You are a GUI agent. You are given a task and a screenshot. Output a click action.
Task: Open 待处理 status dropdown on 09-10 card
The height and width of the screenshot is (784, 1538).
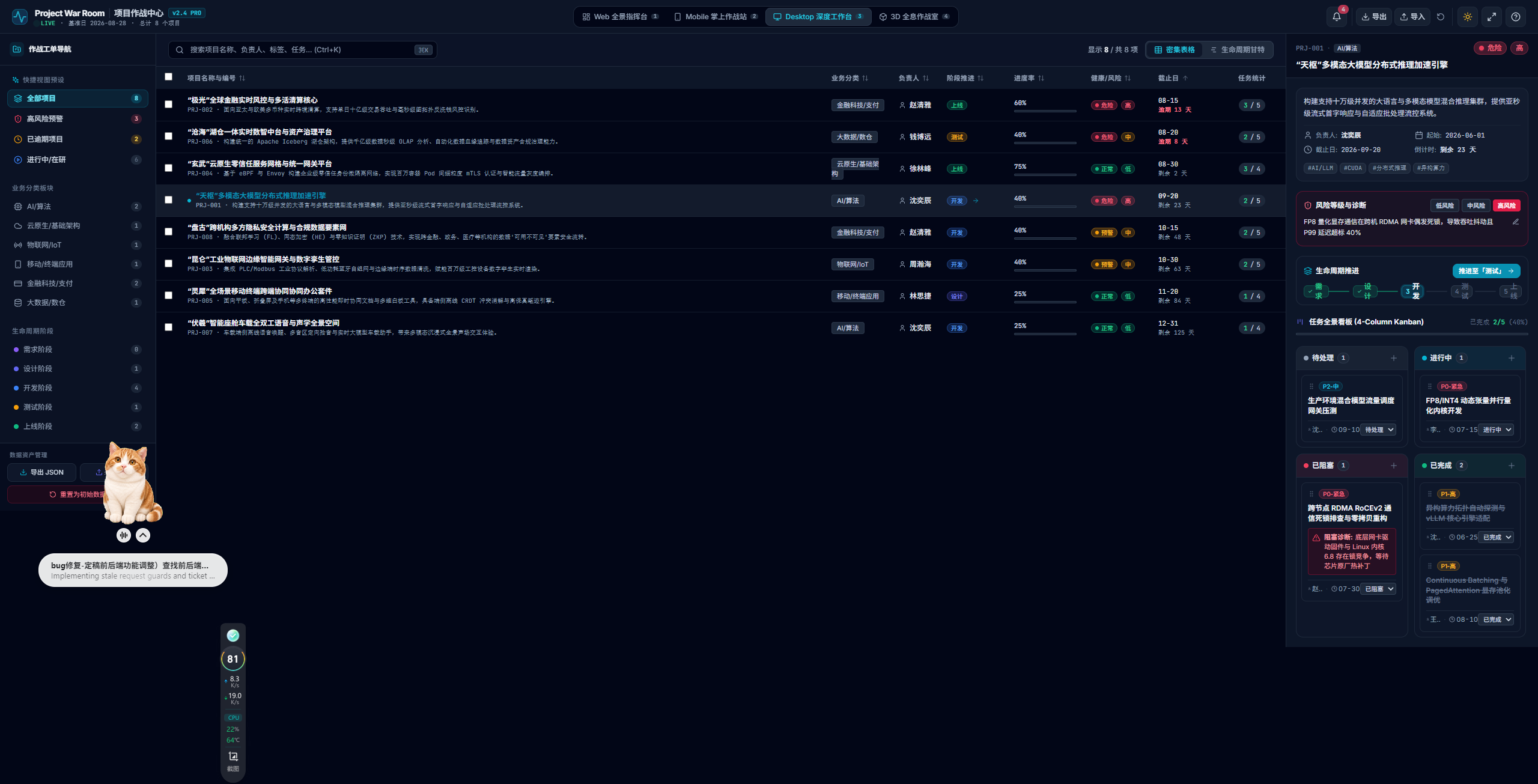pyautogui.click(x=1378, y=430)
